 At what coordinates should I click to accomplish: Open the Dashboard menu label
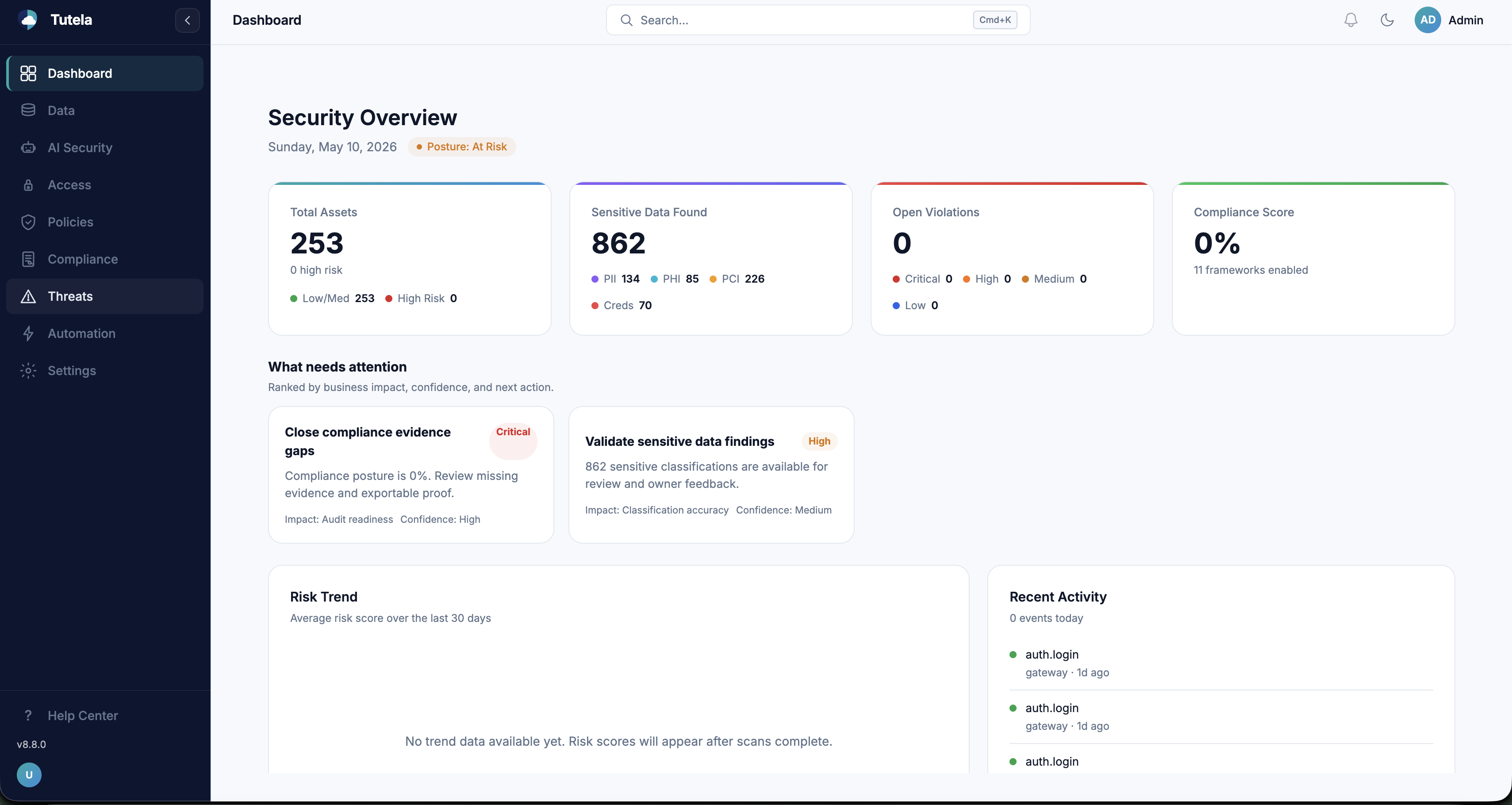click(x=80, y=73)
